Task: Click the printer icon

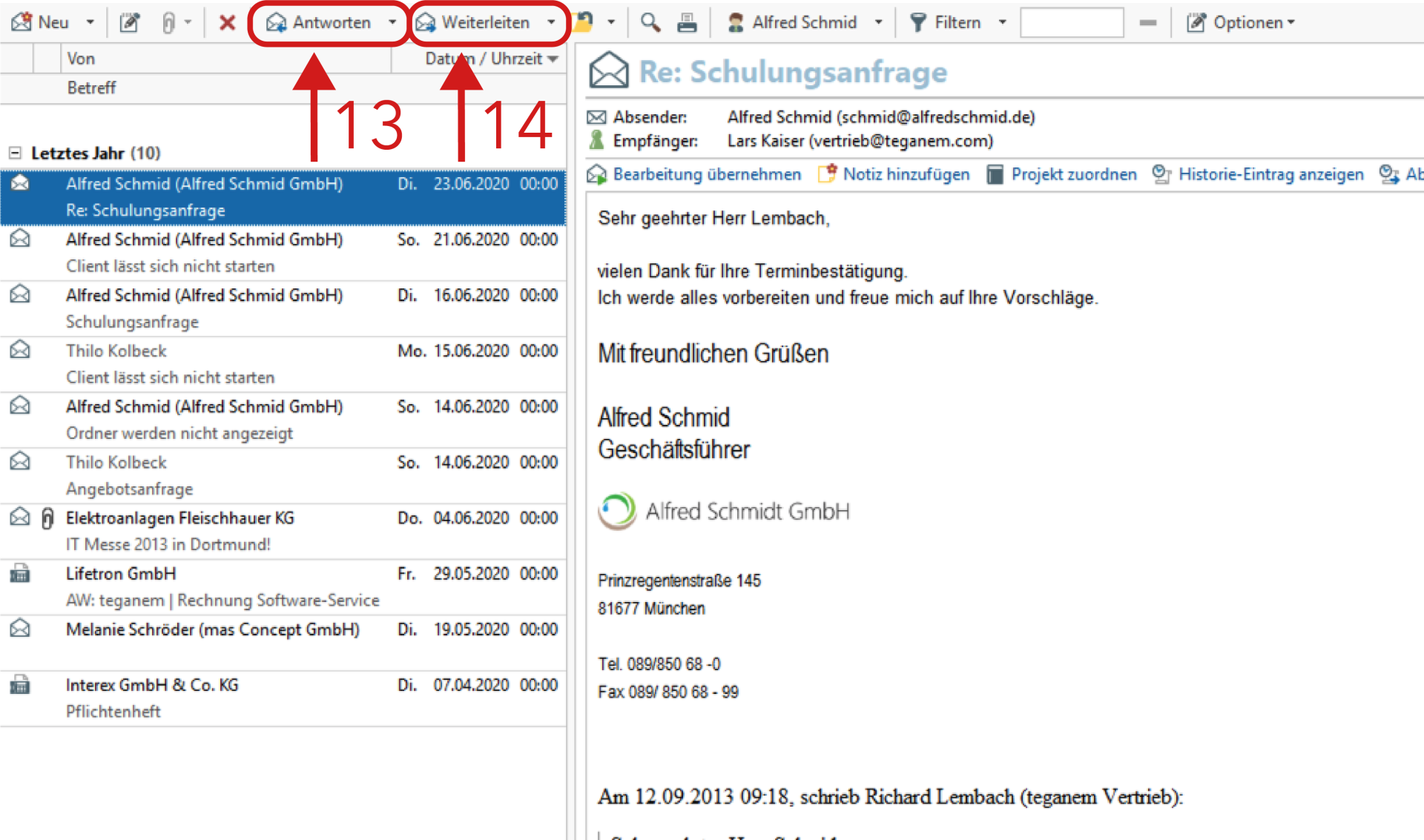Action: click(687, 23)
